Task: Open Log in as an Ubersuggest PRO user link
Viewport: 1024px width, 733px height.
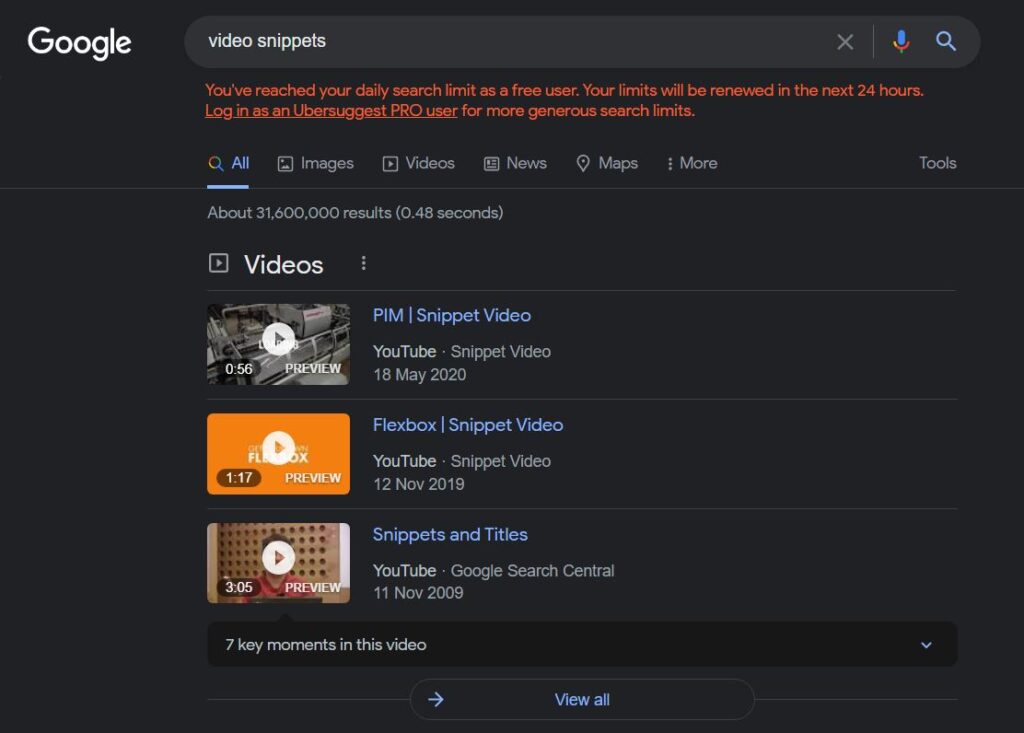Action: tap(331, 110)
